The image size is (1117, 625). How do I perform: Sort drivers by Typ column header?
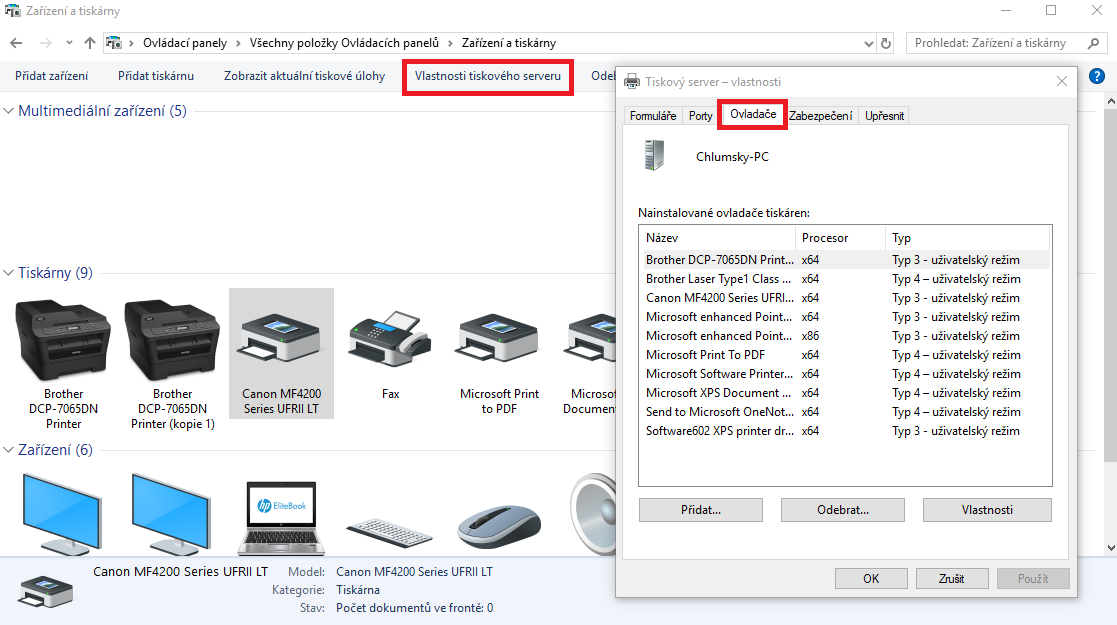coord(967,238)
